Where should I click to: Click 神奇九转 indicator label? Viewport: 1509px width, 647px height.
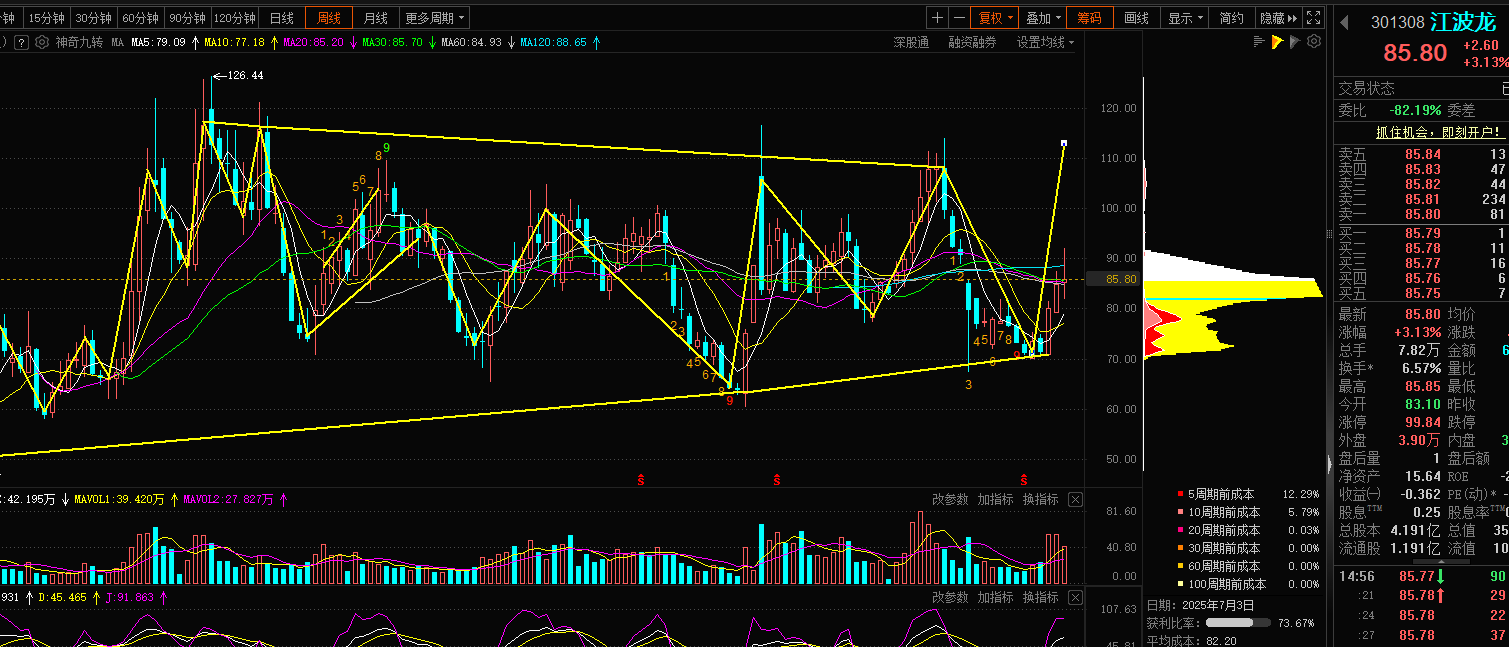click(79, 42)
